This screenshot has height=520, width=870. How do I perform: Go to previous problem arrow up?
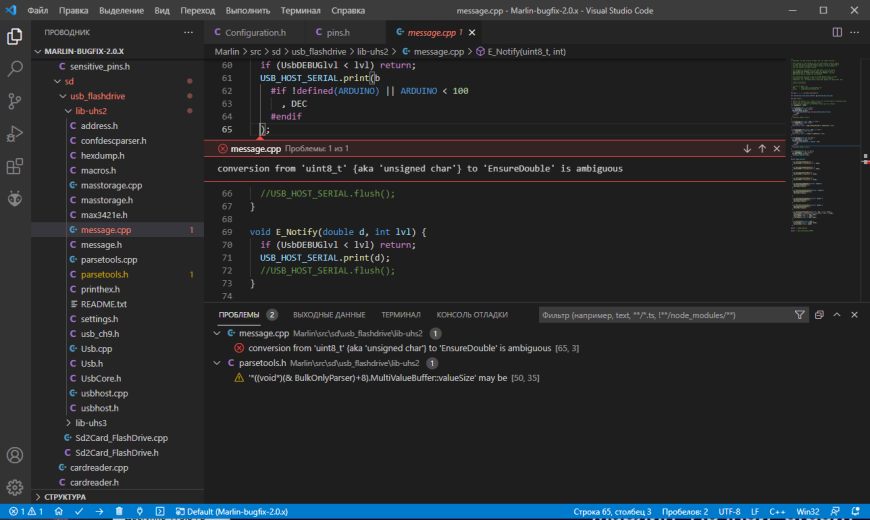point(762,149)
